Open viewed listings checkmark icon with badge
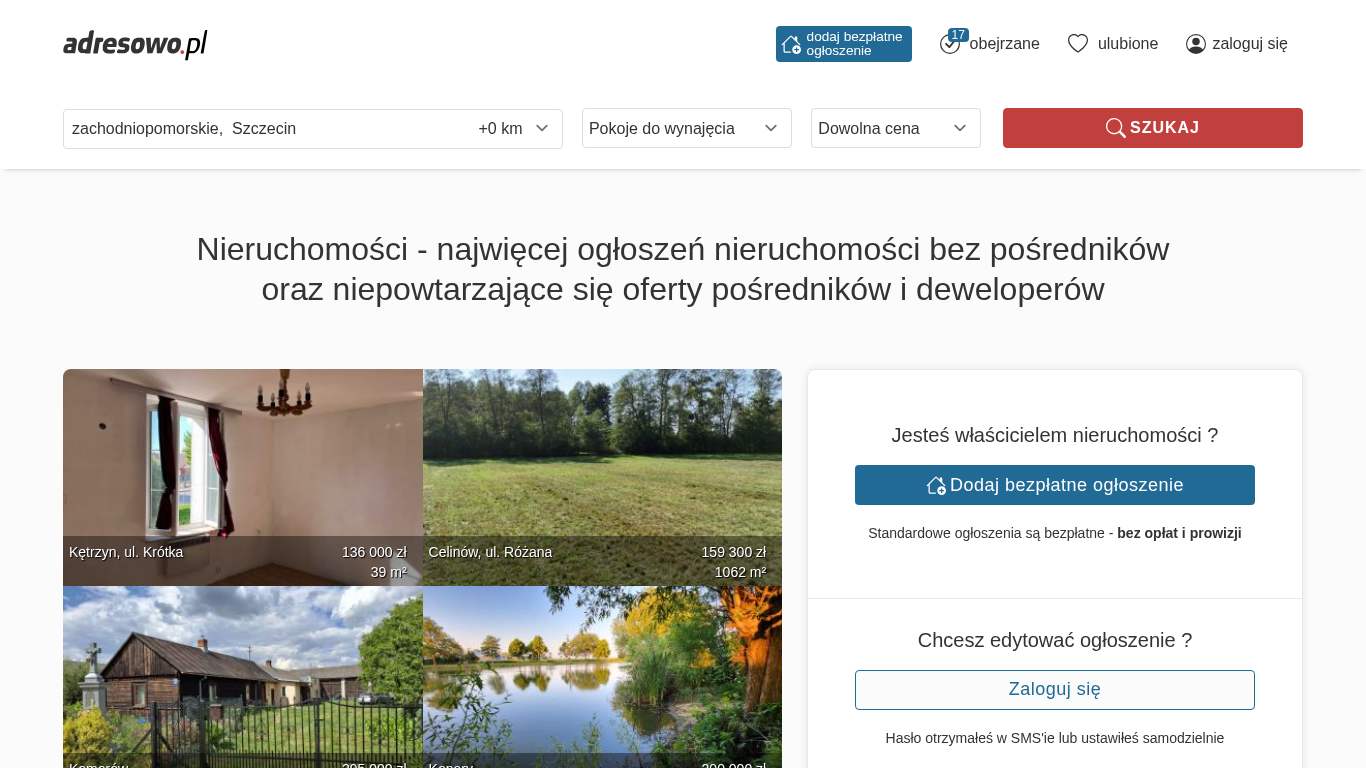1366x768 pixels. coord(950,44)
